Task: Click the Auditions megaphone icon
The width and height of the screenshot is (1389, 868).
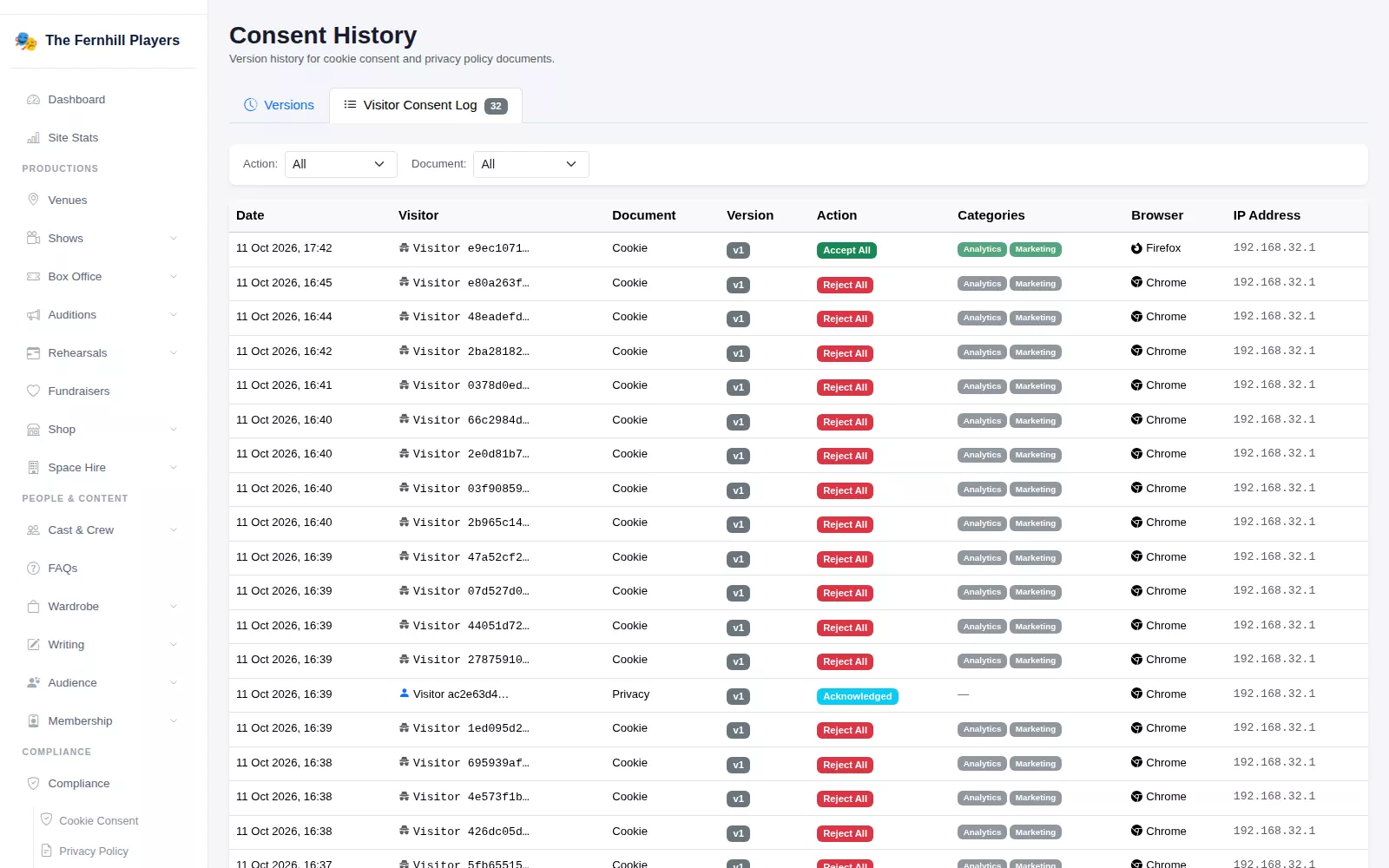Action: coord(33,314)
